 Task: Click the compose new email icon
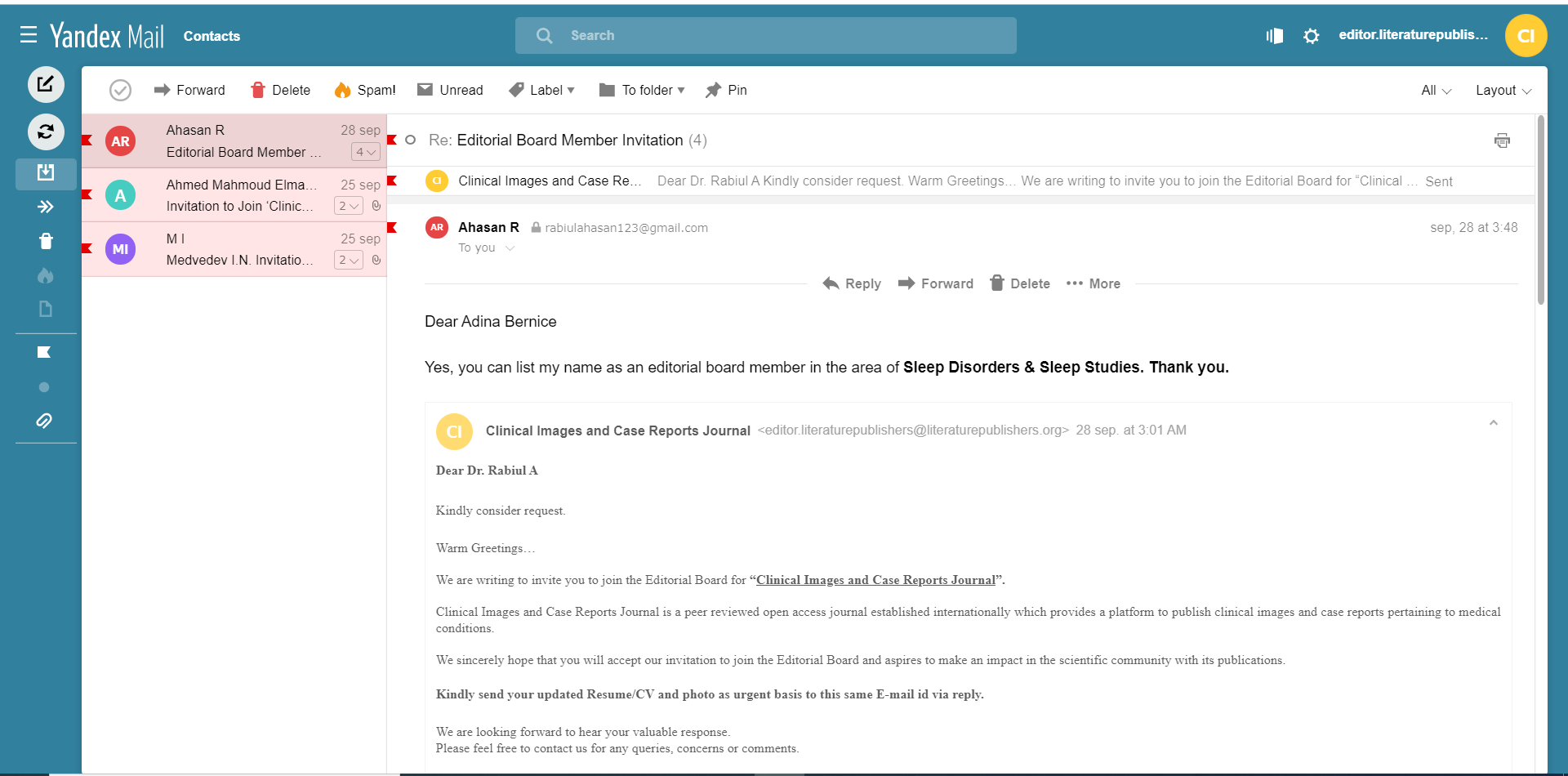click(x=46, y=84)
